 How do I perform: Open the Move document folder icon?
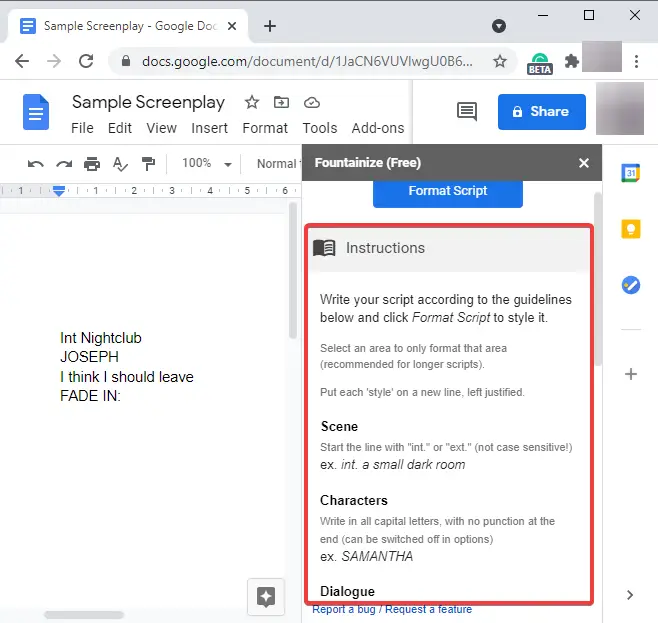(281, 102)
